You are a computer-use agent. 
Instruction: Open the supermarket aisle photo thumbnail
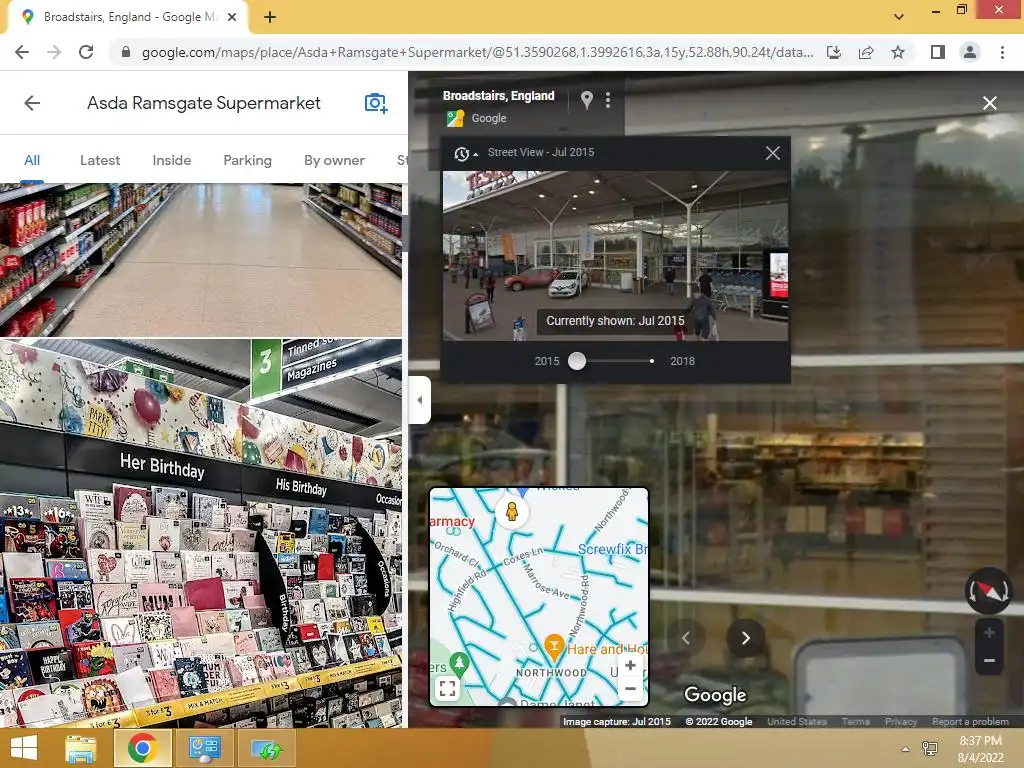200,260
